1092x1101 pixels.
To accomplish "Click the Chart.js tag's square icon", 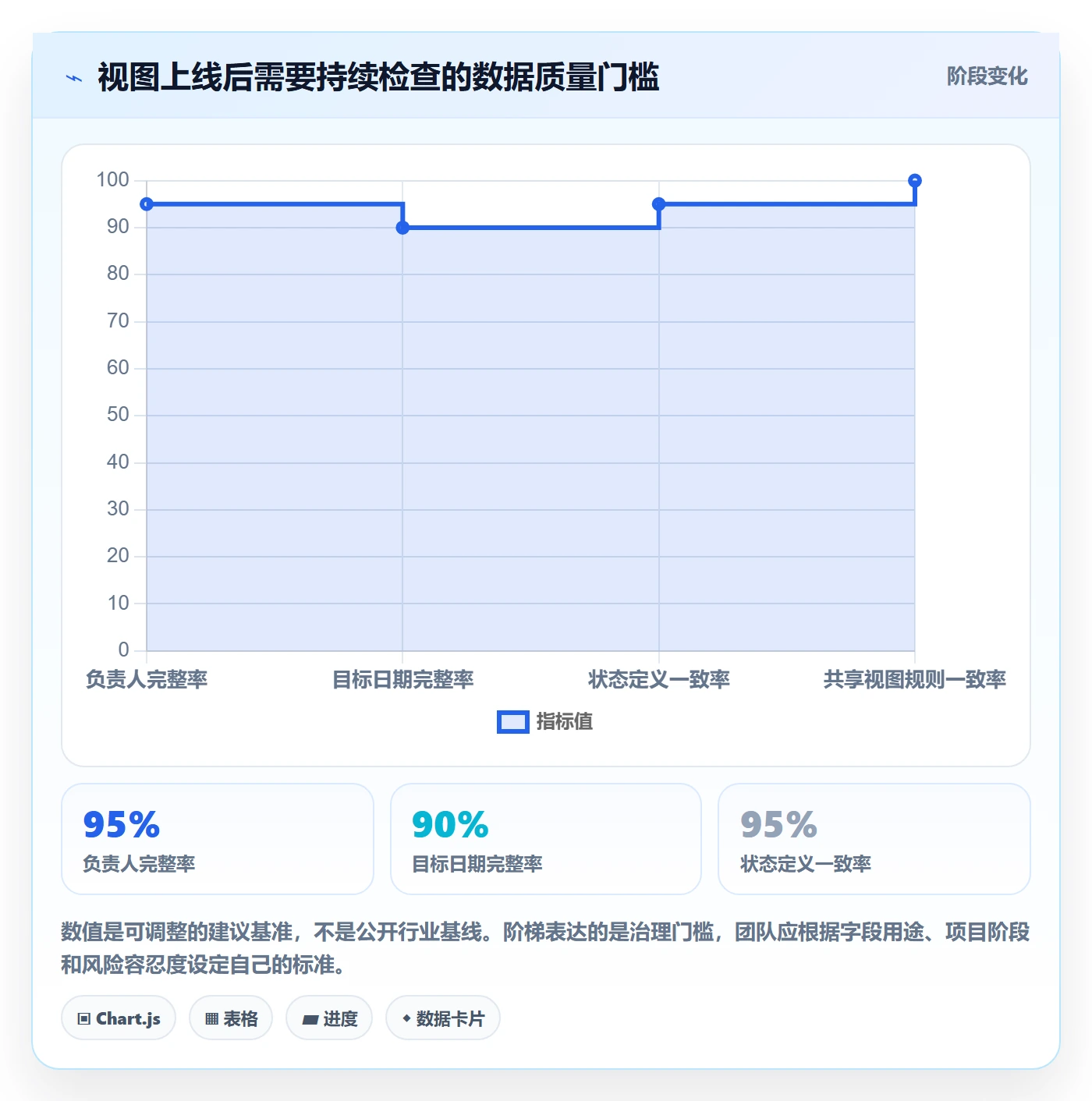I will click(84, 1018).
